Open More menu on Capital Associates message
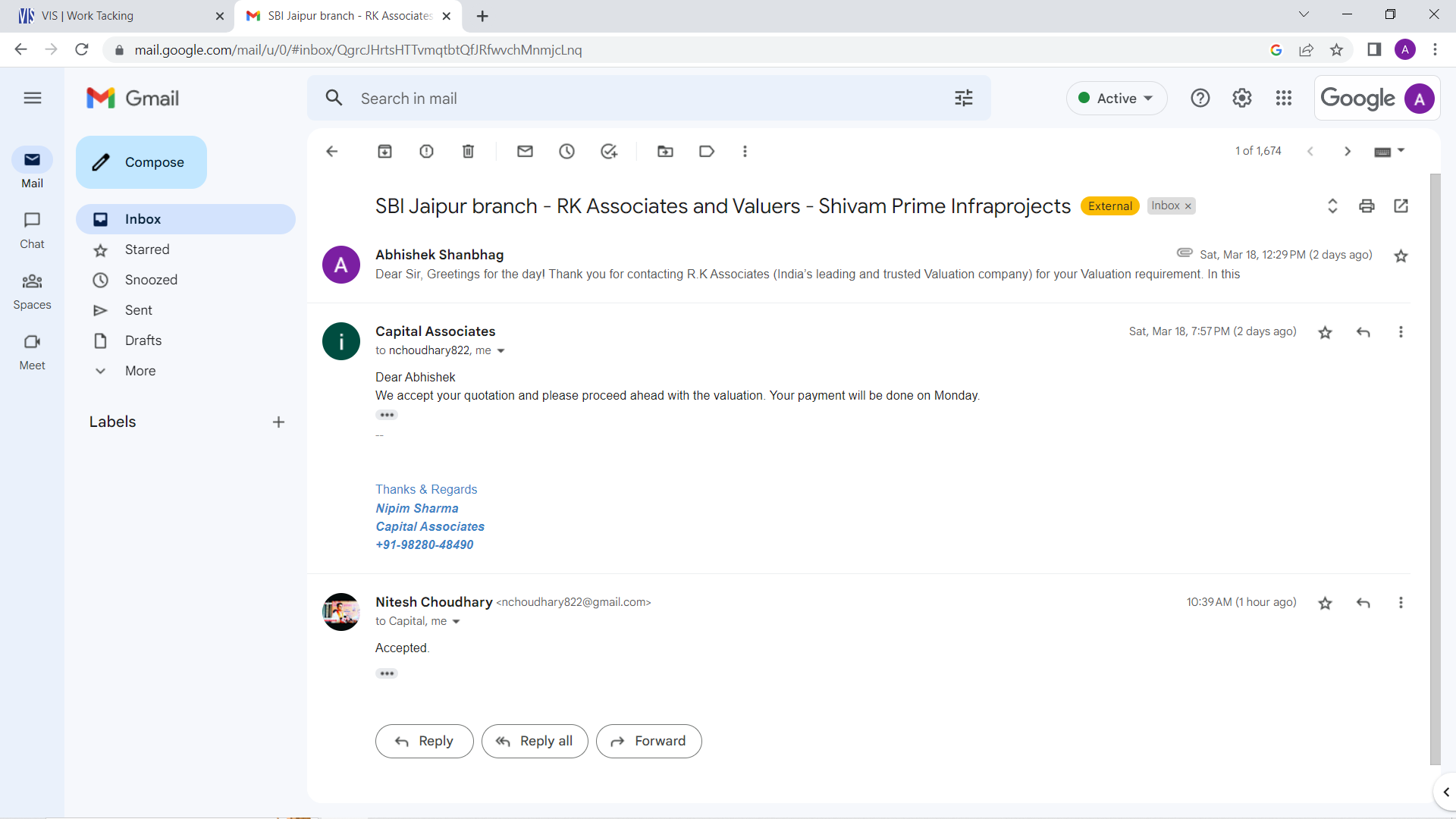The width and height of the screenshot is (1456, 819). coord(1401,332)
